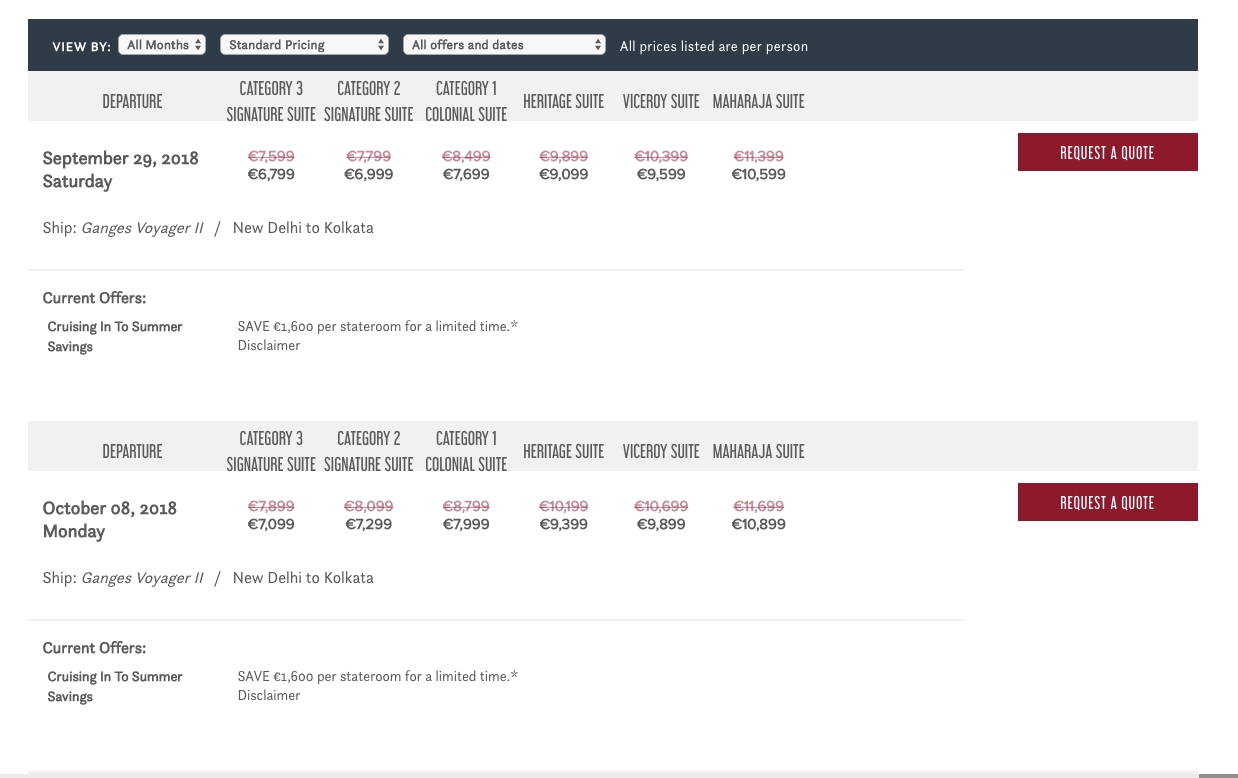Viewport: 1238px width, 778px height.
Task: Click the crossed-out price €8,799
Action: point(466,506)
